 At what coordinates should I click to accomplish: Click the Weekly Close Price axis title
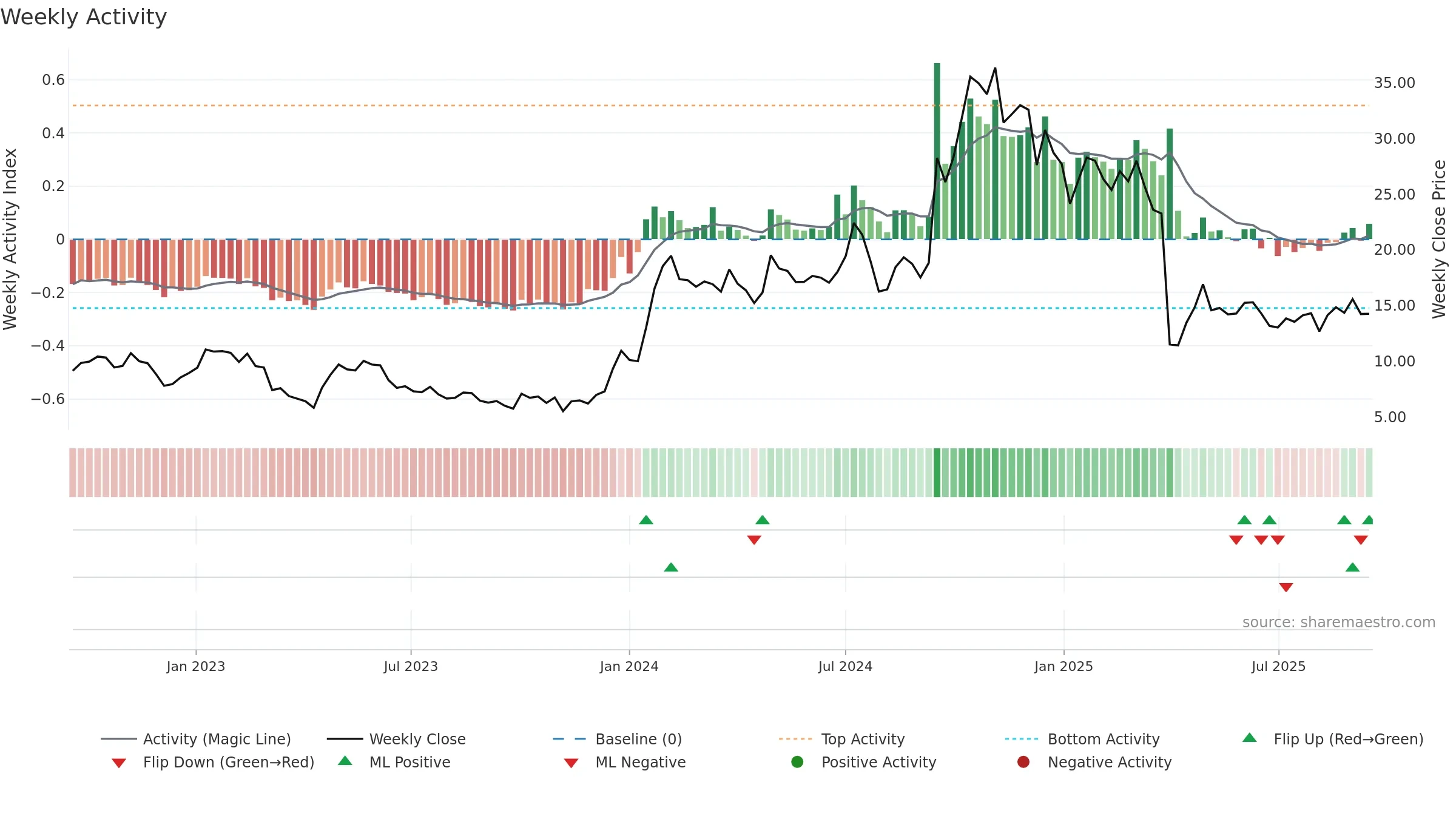click(x=1439, y=239)
